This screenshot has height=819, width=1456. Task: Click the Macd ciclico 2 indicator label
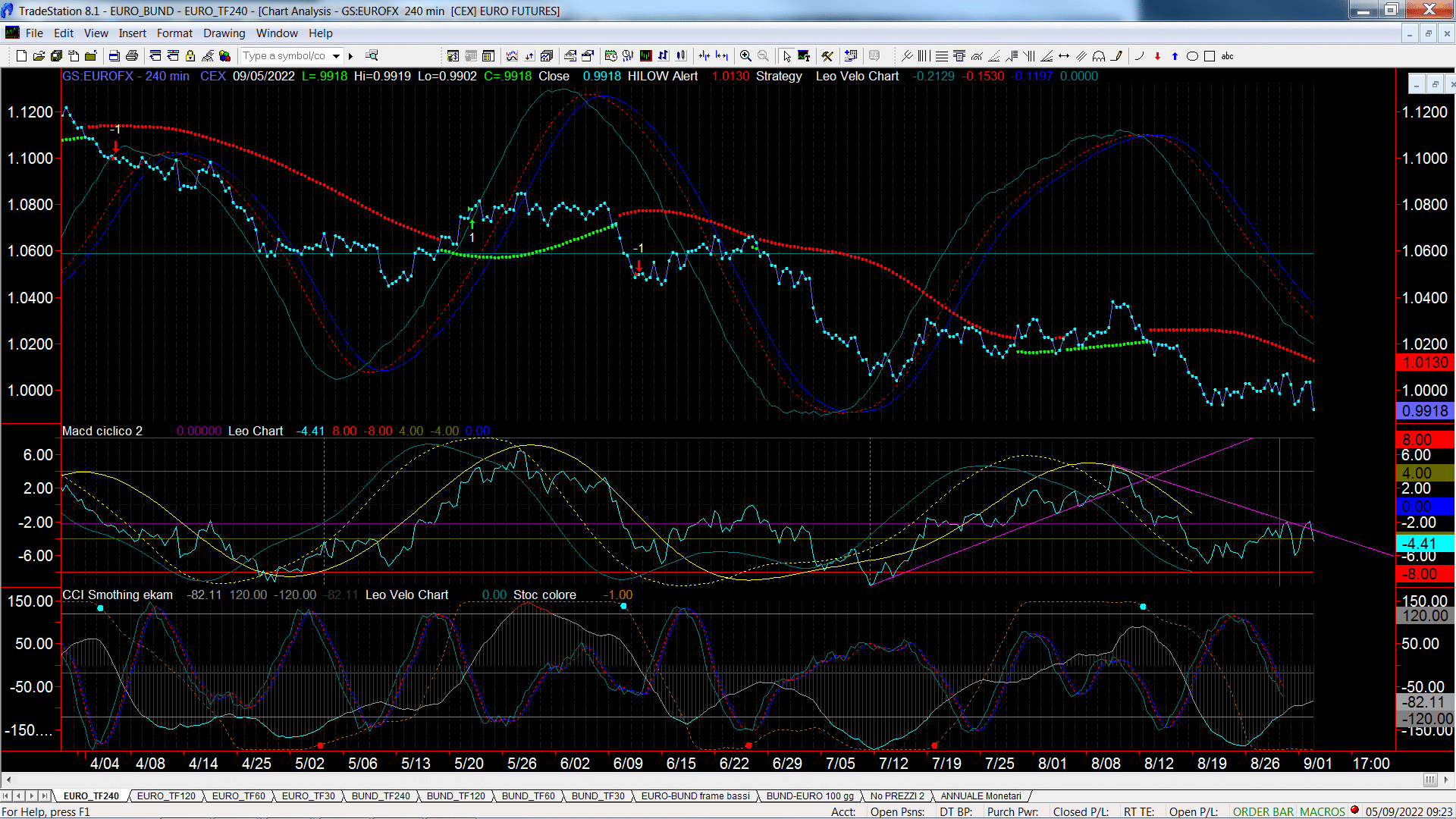point(102,431)
